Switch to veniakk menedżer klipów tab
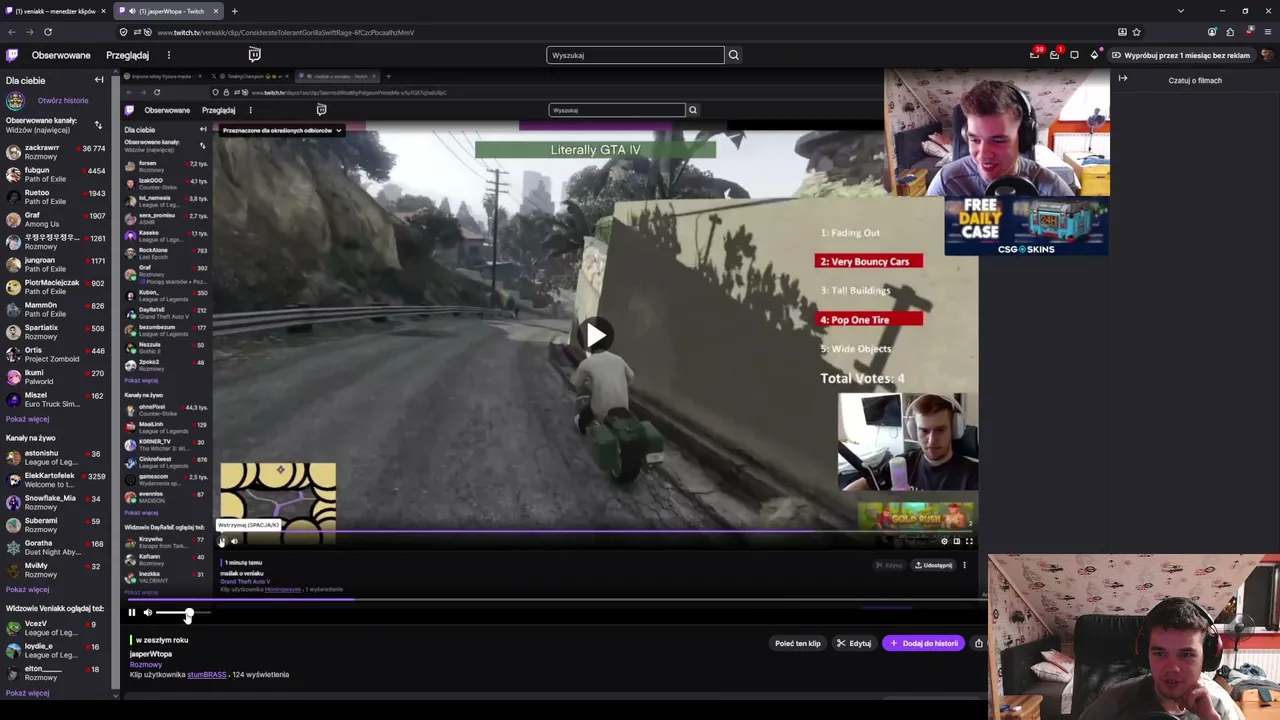Viewport: 1280px width, 720px height. (x=55, y=11)
